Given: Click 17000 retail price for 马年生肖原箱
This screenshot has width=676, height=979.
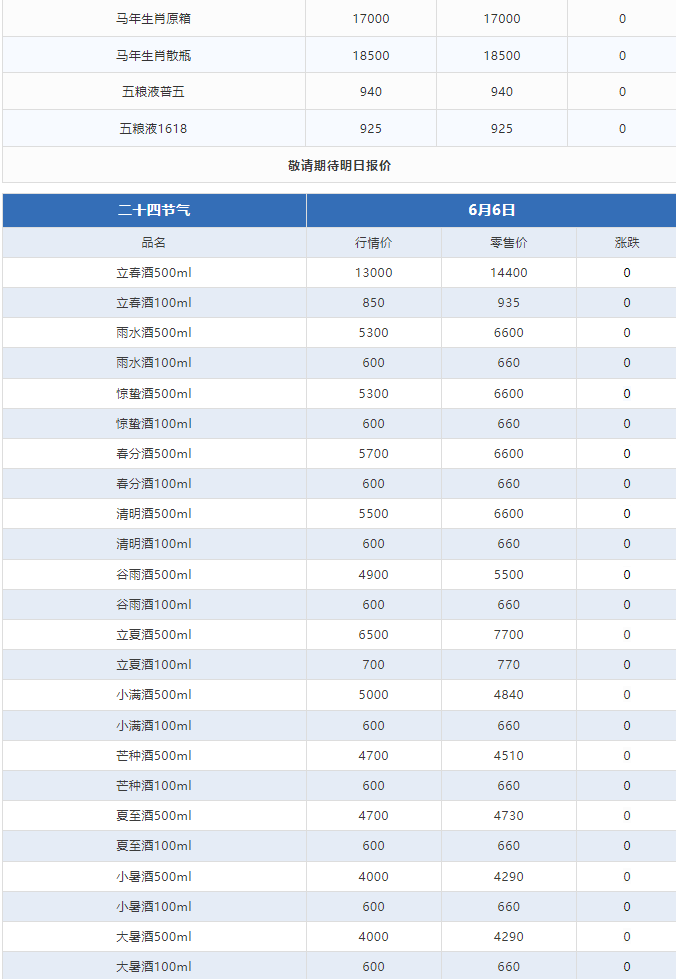Looking at the screenshot, I should click(502, 19).
